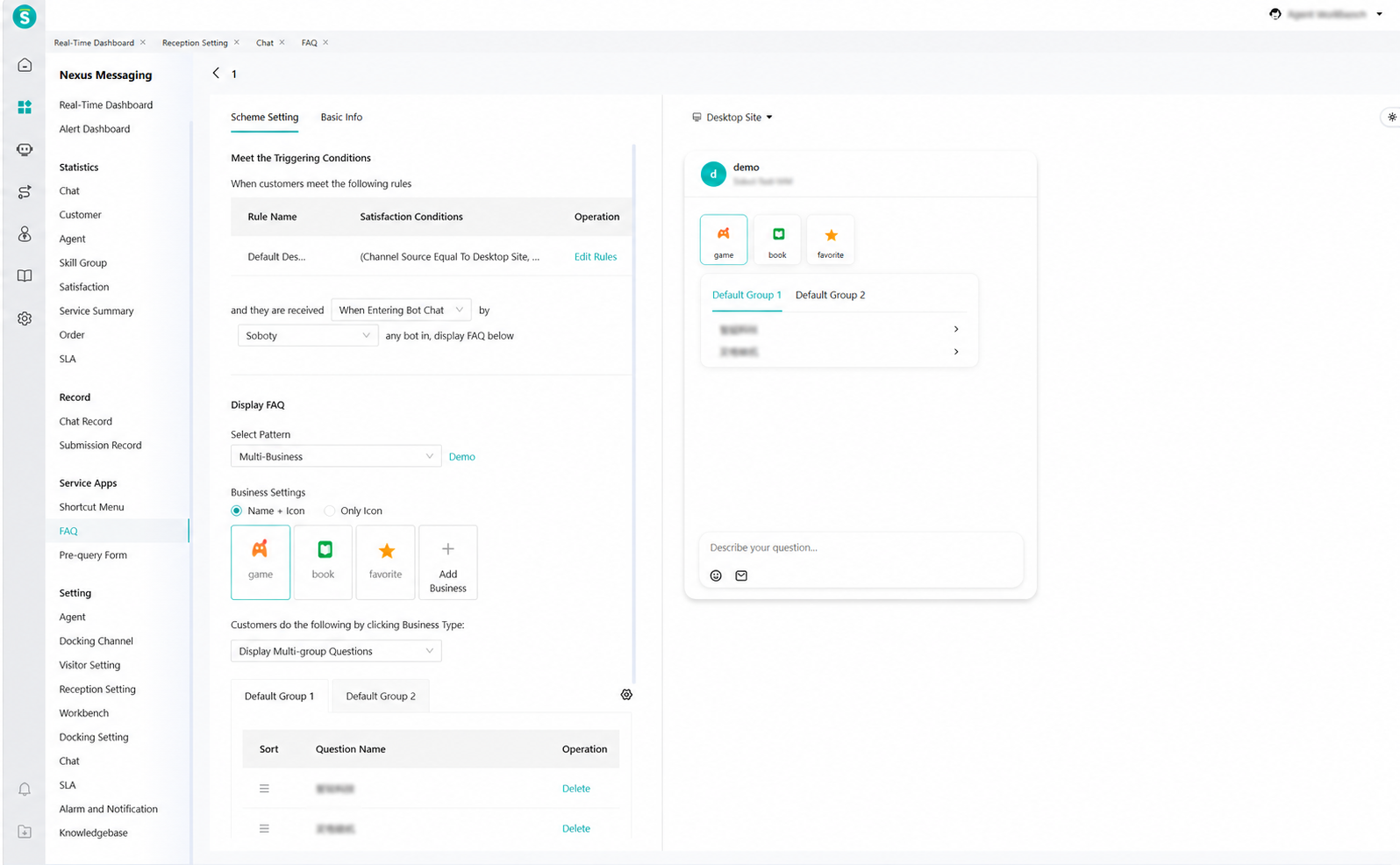
Task: Open Visitor Setting in sidebar
Action: [x=89, y=665]
